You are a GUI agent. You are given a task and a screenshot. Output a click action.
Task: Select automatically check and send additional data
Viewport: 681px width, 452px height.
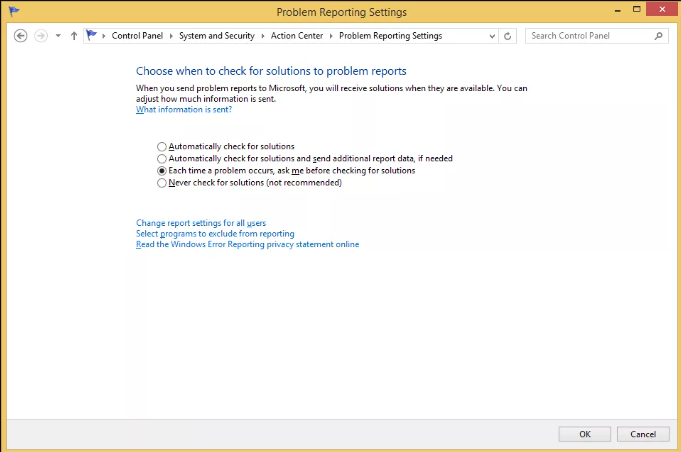[x=305, y=158]
